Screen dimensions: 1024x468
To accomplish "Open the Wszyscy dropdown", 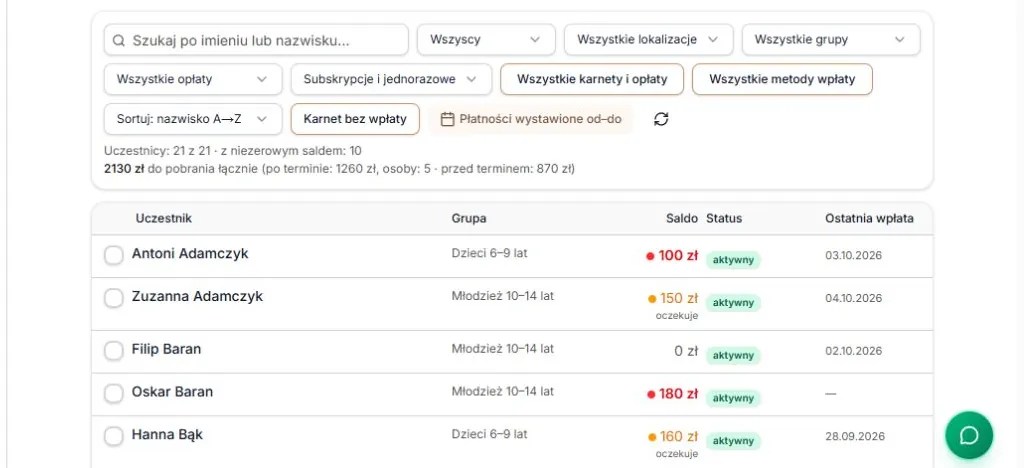I will coord(486,40).
